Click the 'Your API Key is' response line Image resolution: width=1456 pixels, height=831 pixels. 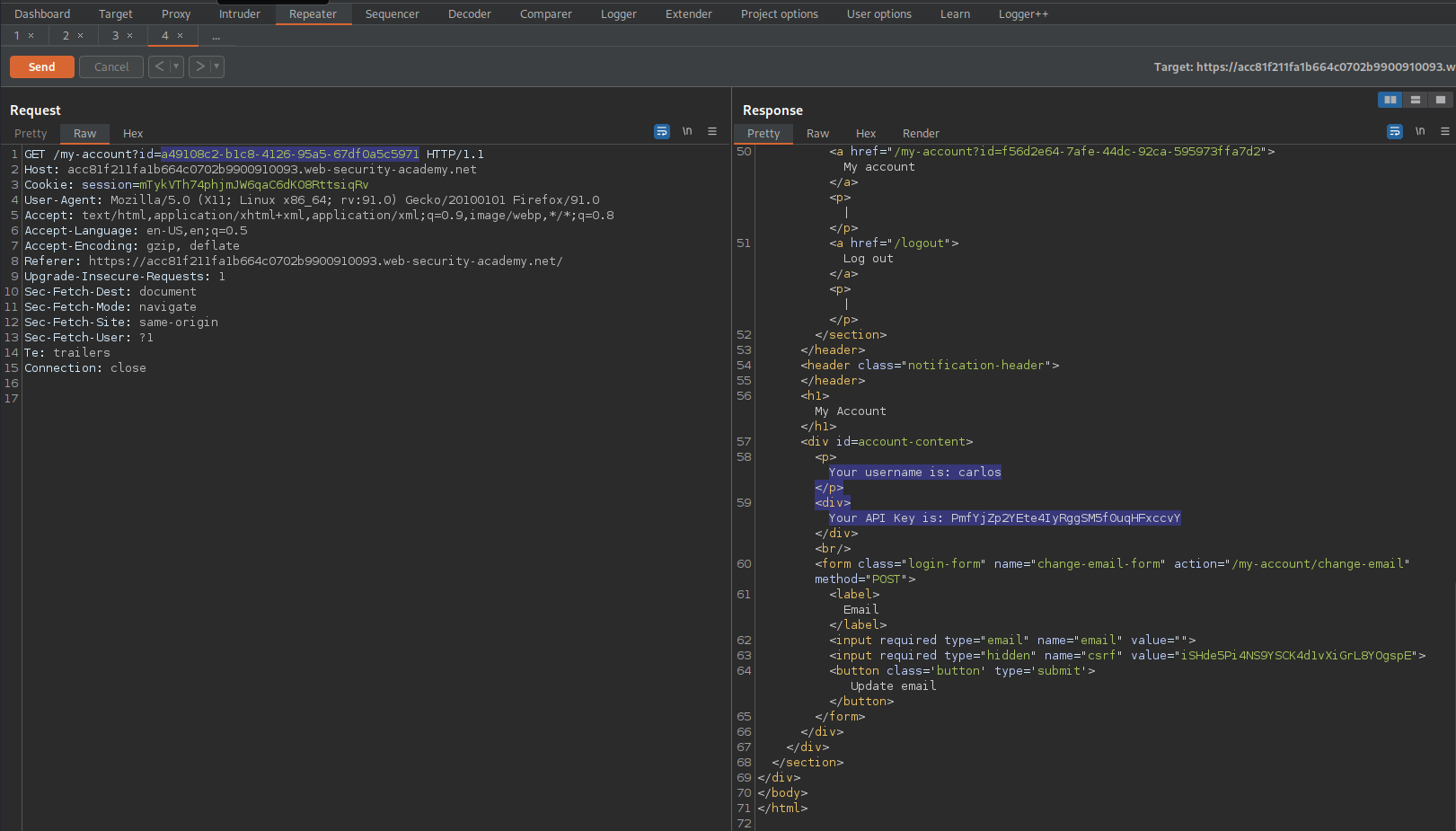click(1004, 518)
